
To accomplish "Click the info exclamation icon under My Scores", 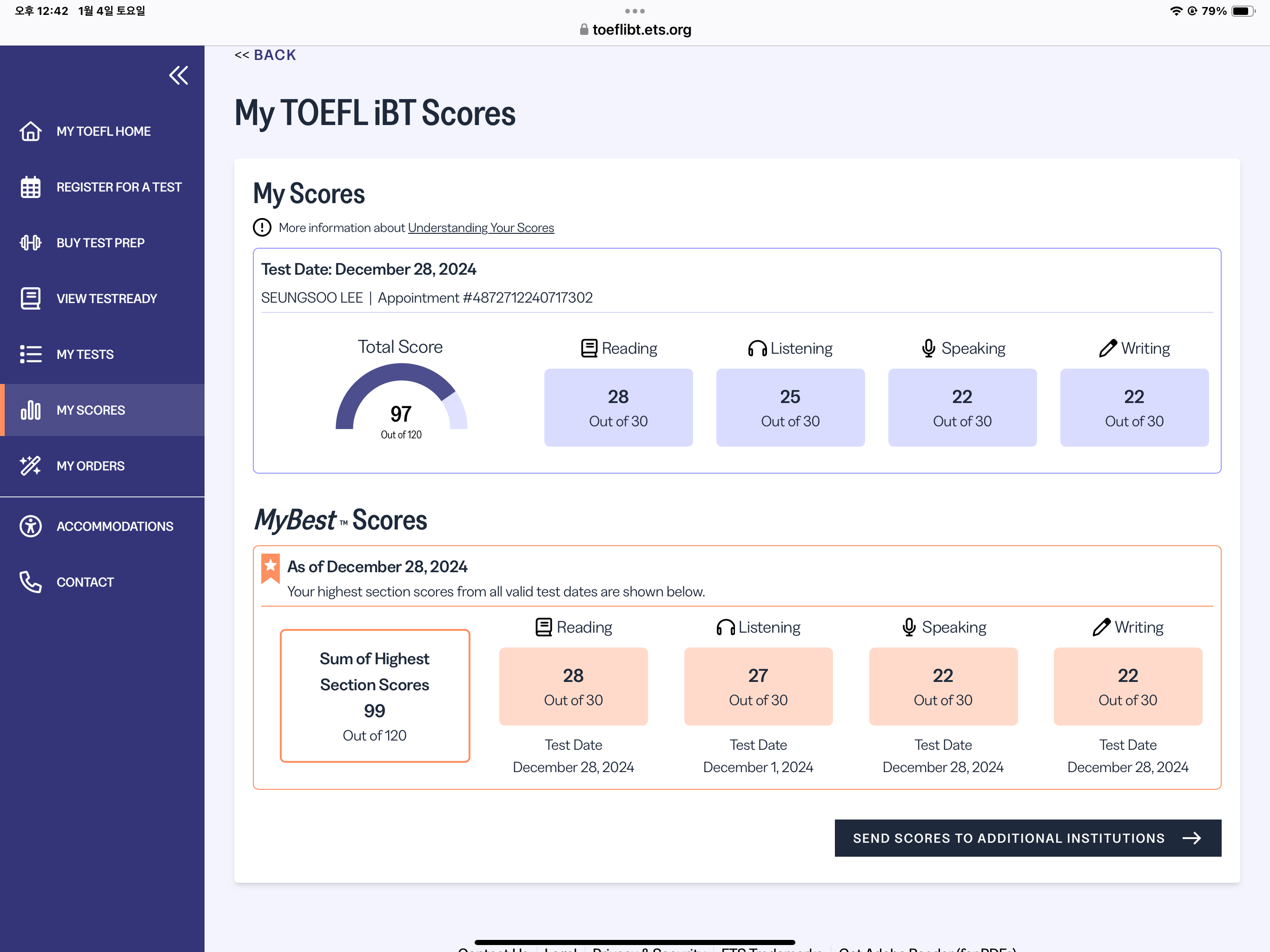I will point(262,227).
